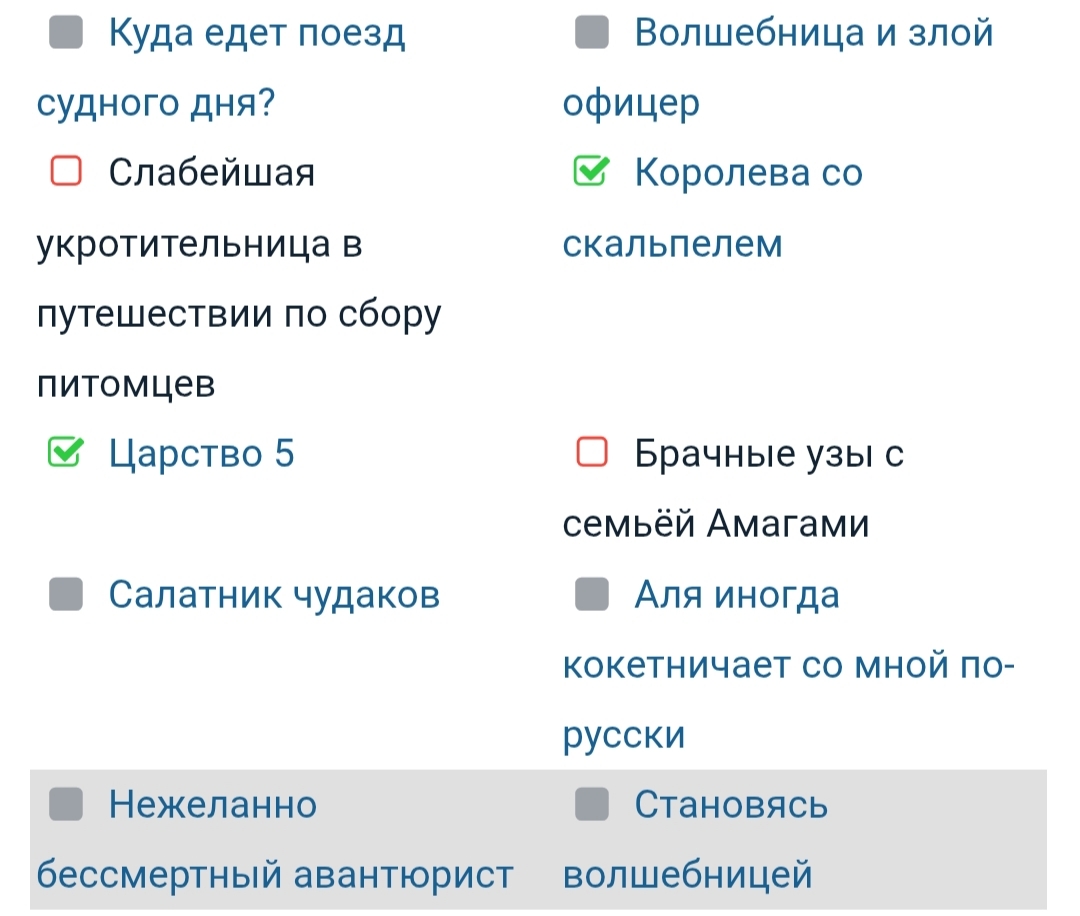Uncheck the "Царство 5" green checkbox
Viewport: 1080px width, 916px height.
66,454
